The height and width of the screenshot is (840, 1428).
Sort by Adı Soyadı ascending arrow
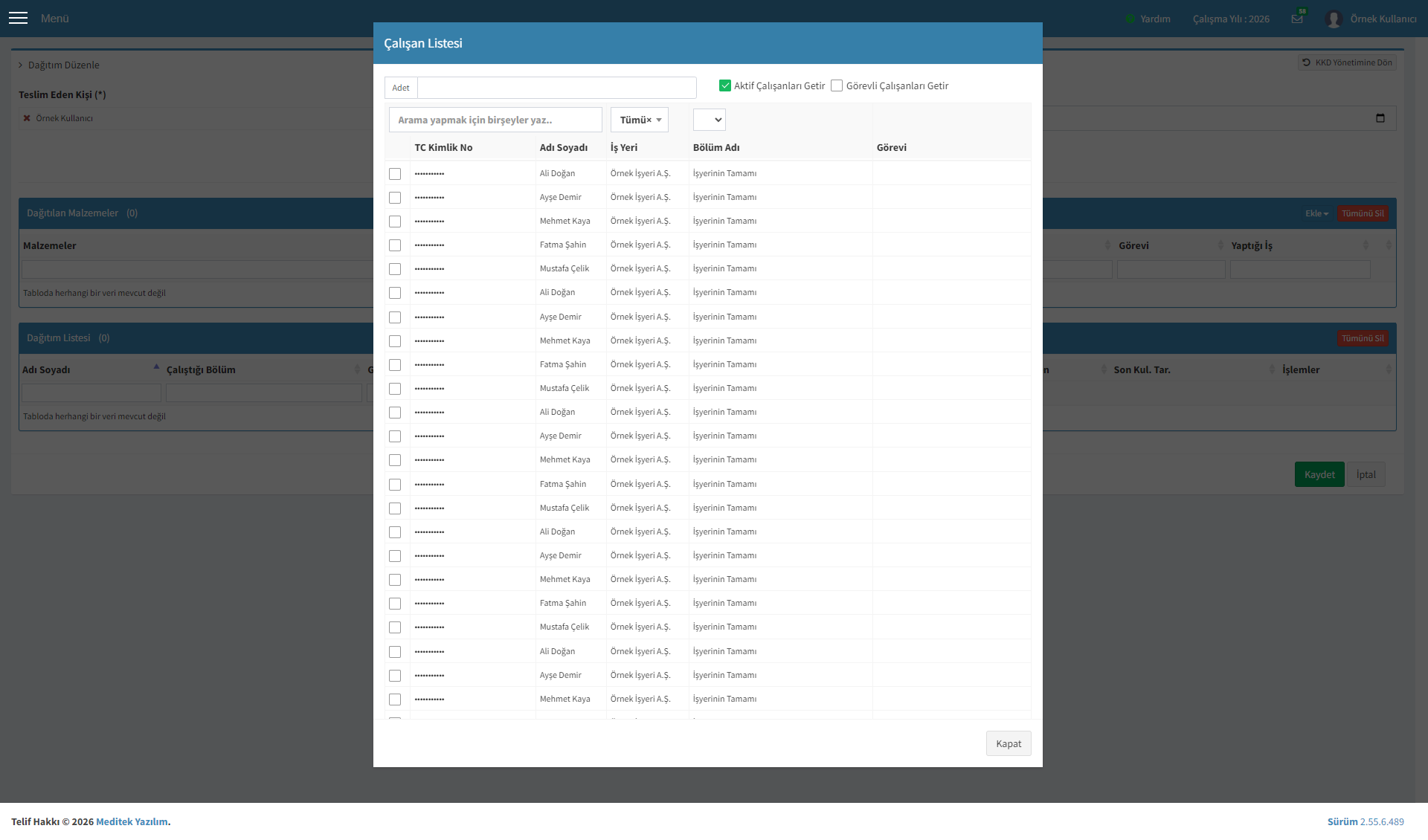click(156, 366)
